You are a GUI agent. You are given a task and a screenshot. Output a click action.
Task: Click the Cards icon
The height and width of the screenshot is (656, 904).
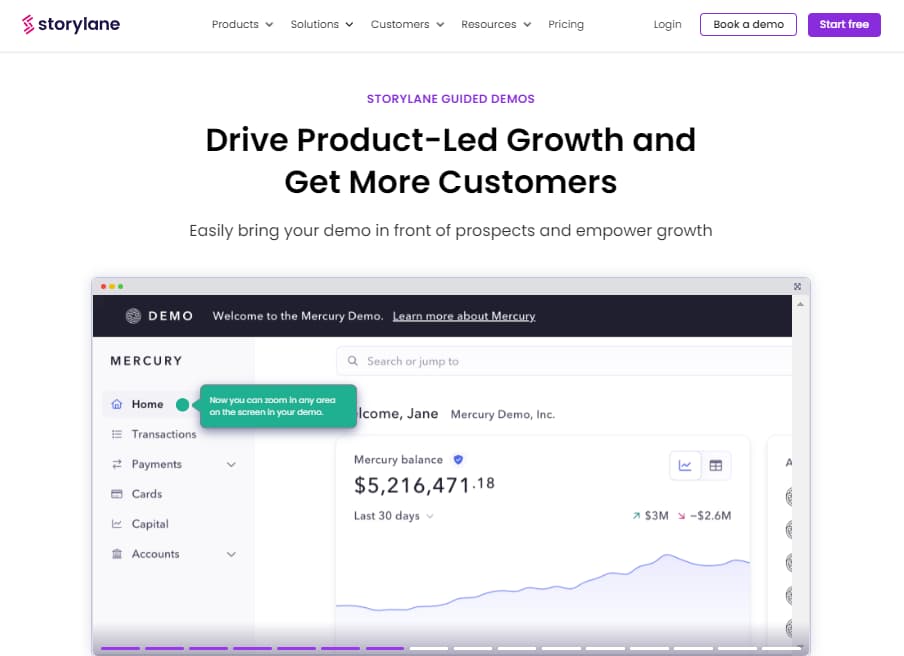coord(117,494)
